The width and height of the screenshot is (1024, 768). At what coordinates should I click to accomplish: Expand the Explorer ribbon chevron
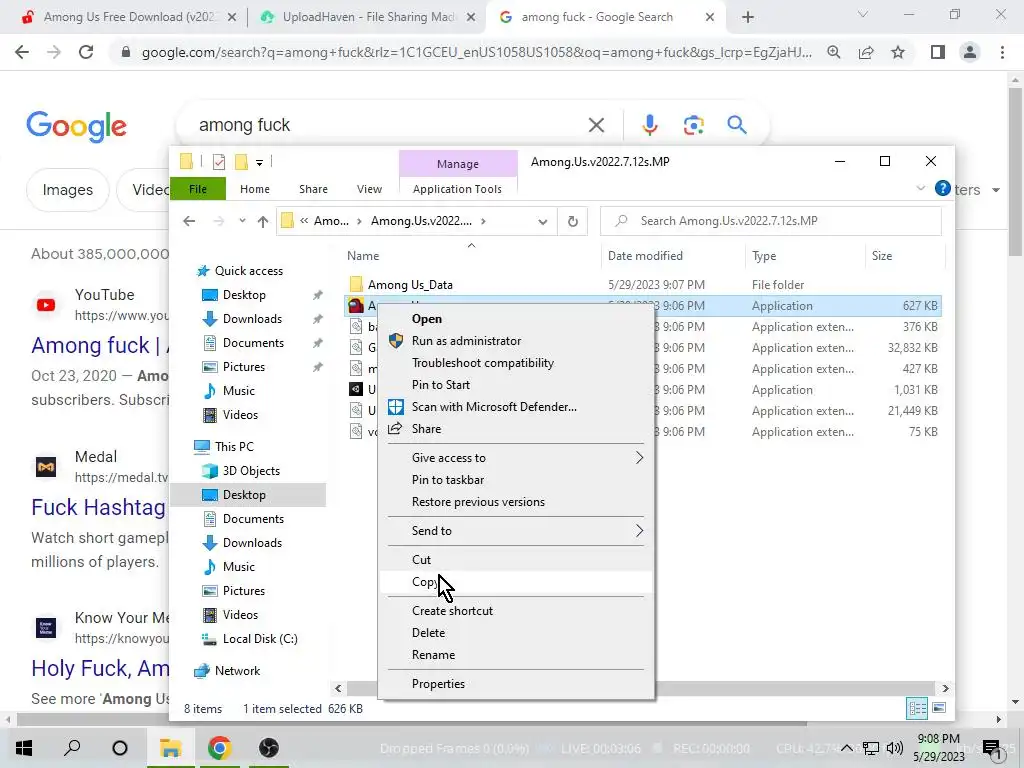coord(921,188)
